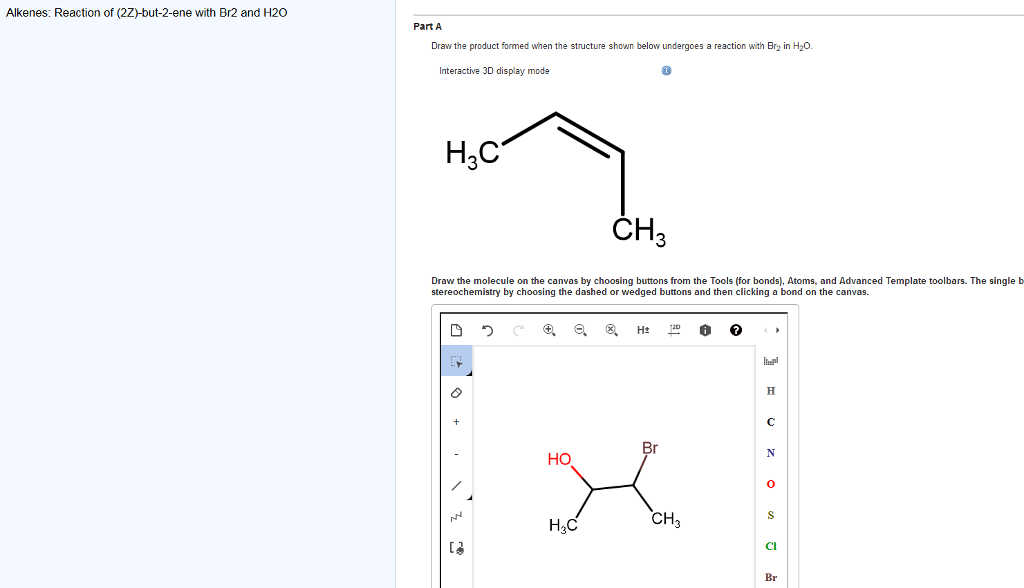
Task: Select the Oxygen atom button
Action: [770, 484]
